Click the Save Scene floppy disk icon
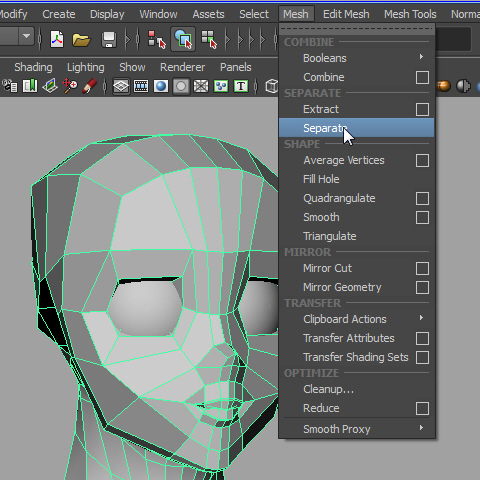480x480 pixels. [x=109, y=40]
